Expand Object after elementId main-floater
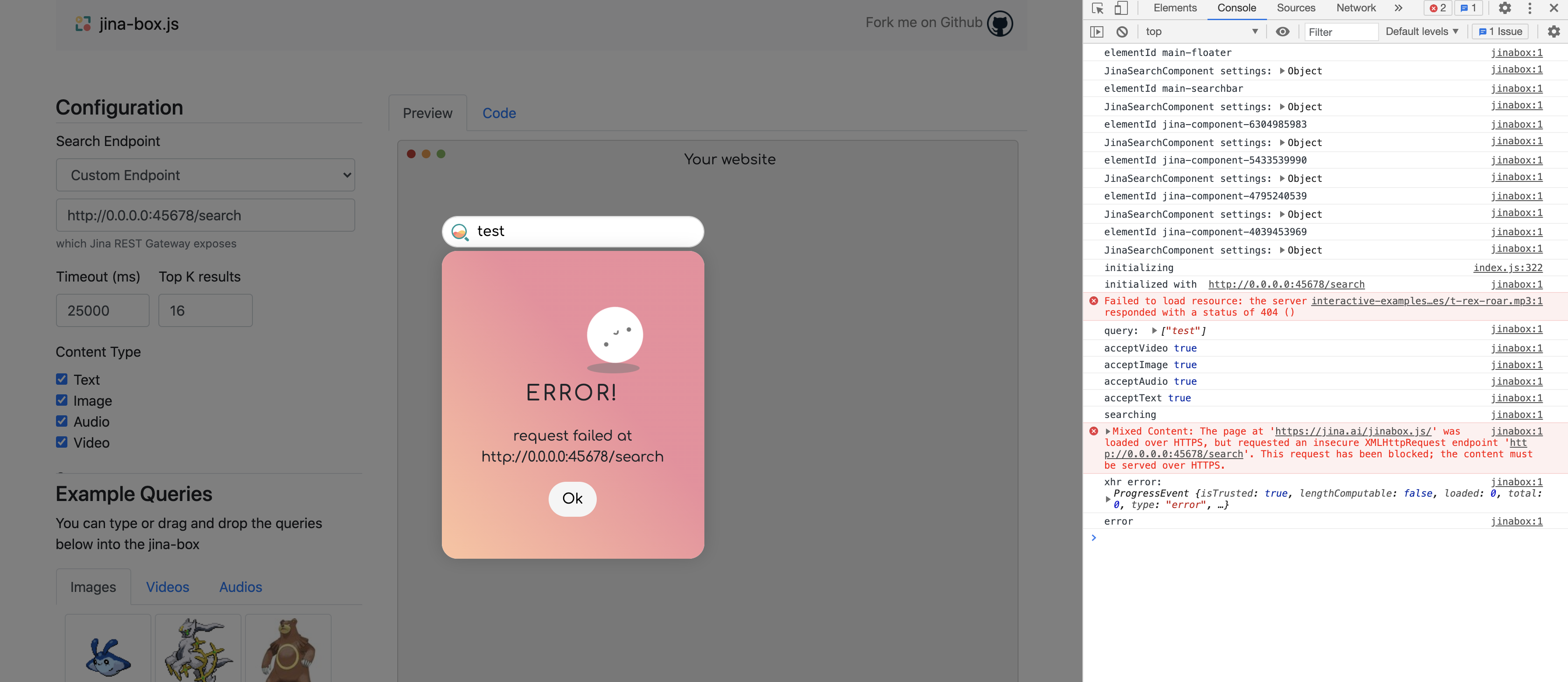This screenshot has height=682, width=1568. point(1282,71)
